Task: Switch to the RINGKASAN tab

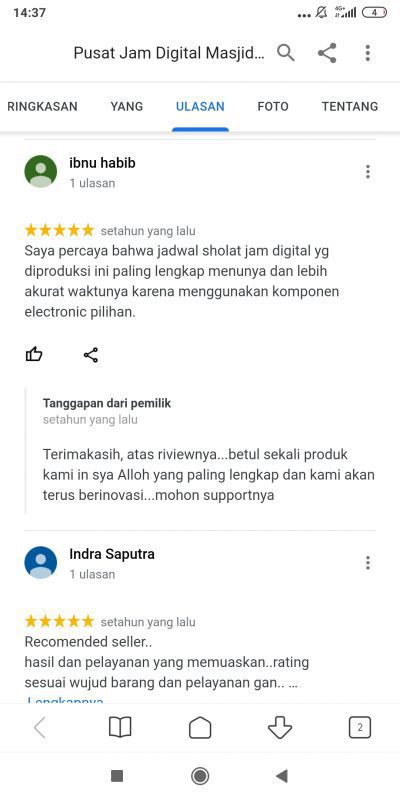Action: click(42, 106)
